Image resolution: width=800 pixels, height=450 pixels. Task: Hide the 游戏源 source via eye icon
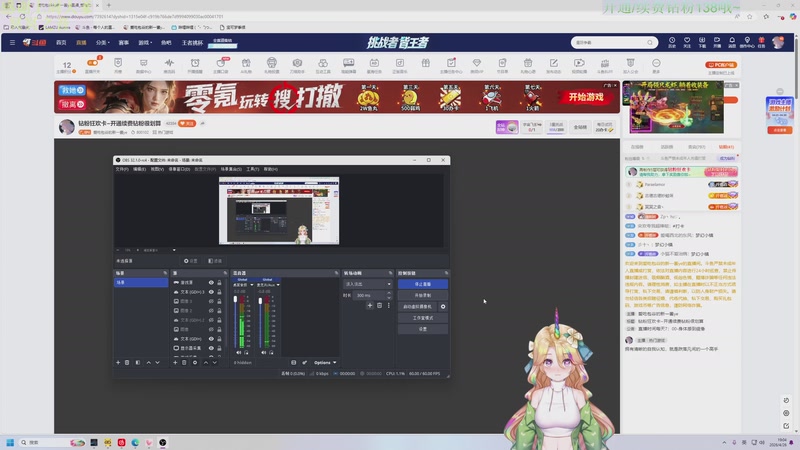(211, 282)
